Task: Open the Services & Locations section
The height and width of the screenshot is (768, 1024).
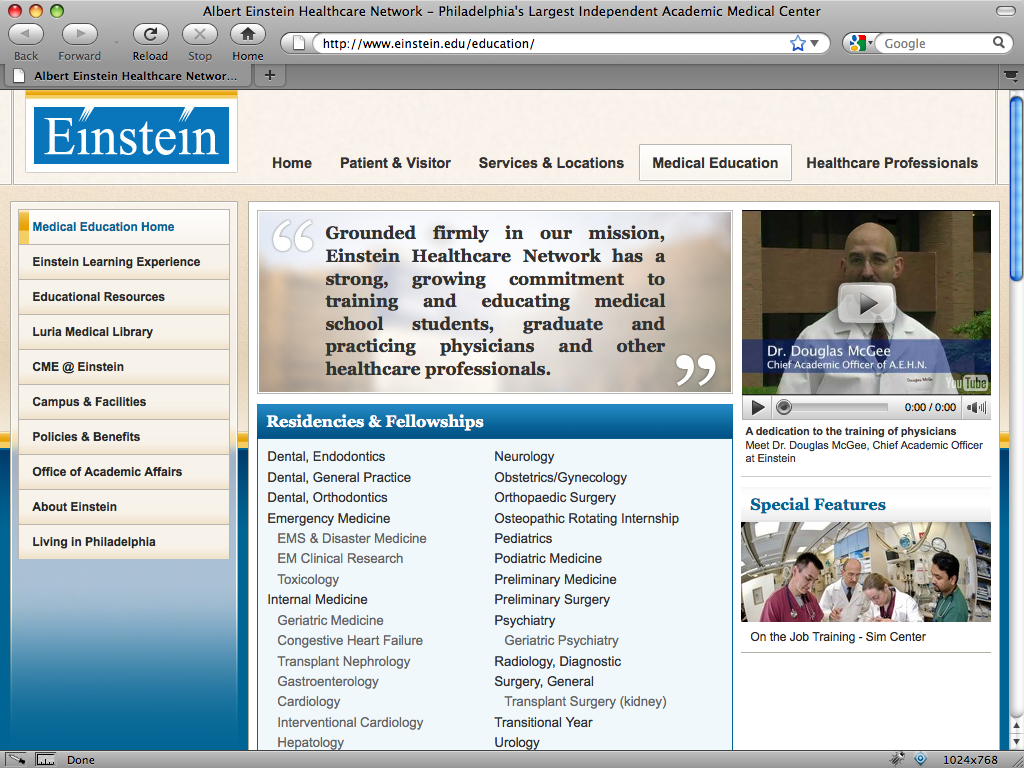Action: (551, 163)
